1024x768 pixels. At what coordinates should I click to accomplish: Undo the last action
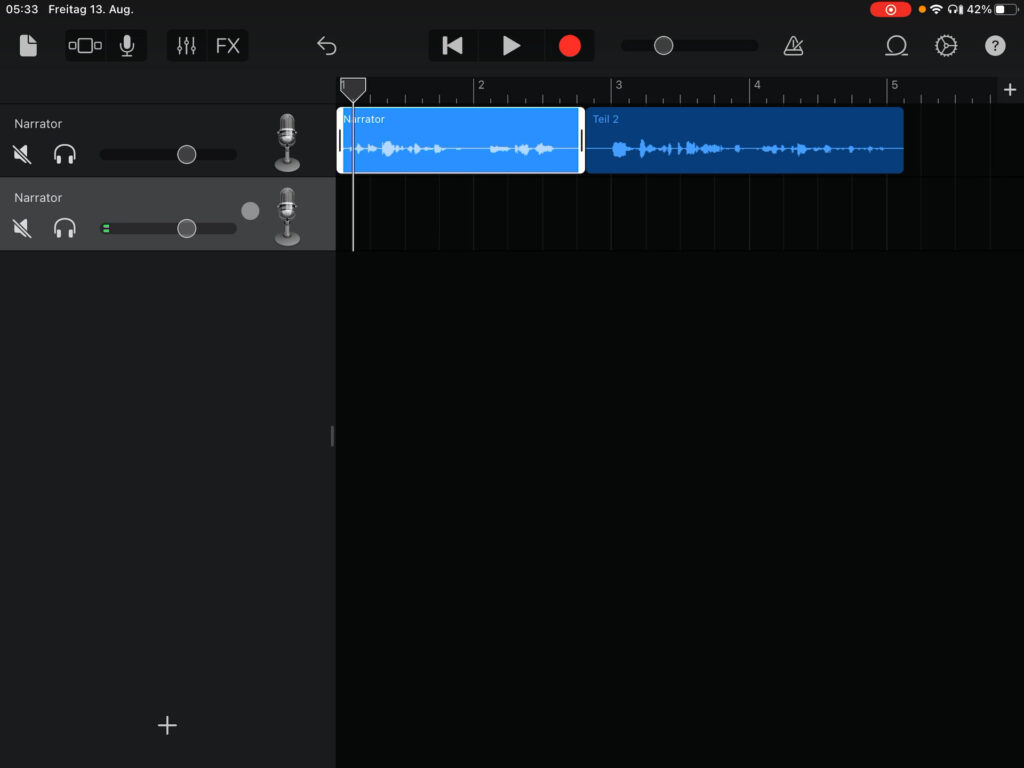(x=327, y=46)
